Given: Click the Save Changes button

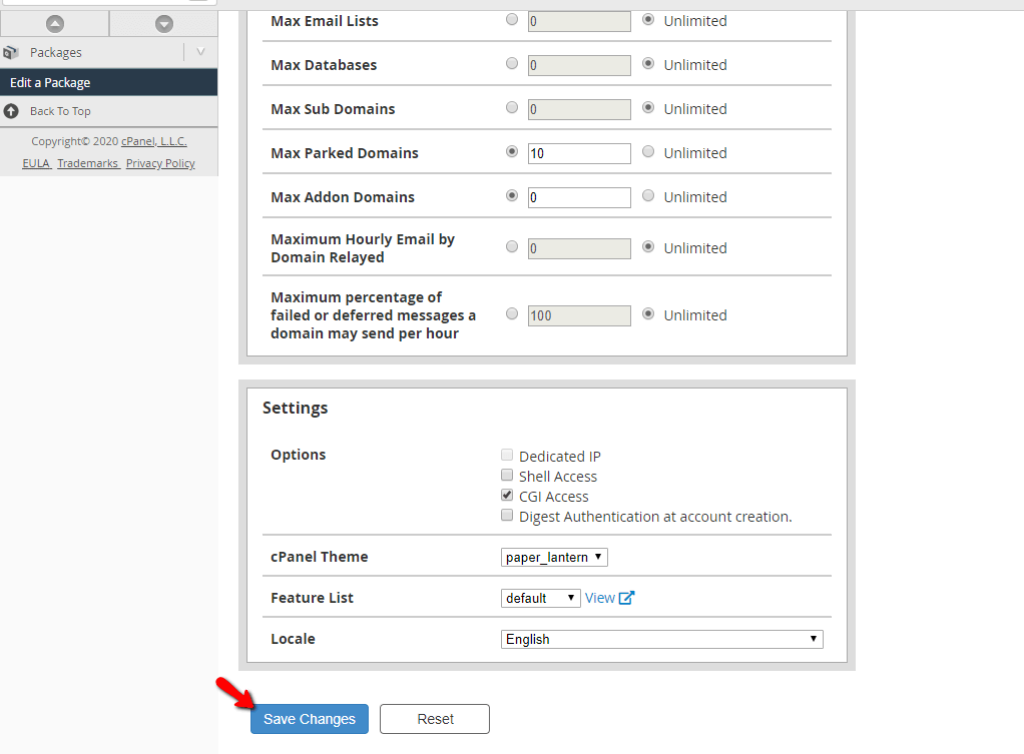Looking at the screenshot, I should pos(310,719).
